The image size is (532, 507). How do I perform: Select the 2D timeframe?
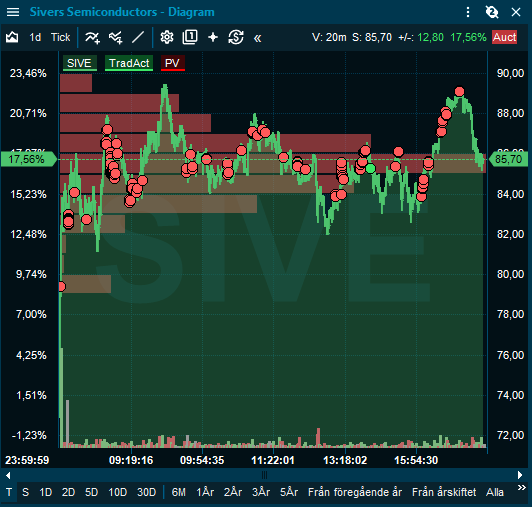68,492
